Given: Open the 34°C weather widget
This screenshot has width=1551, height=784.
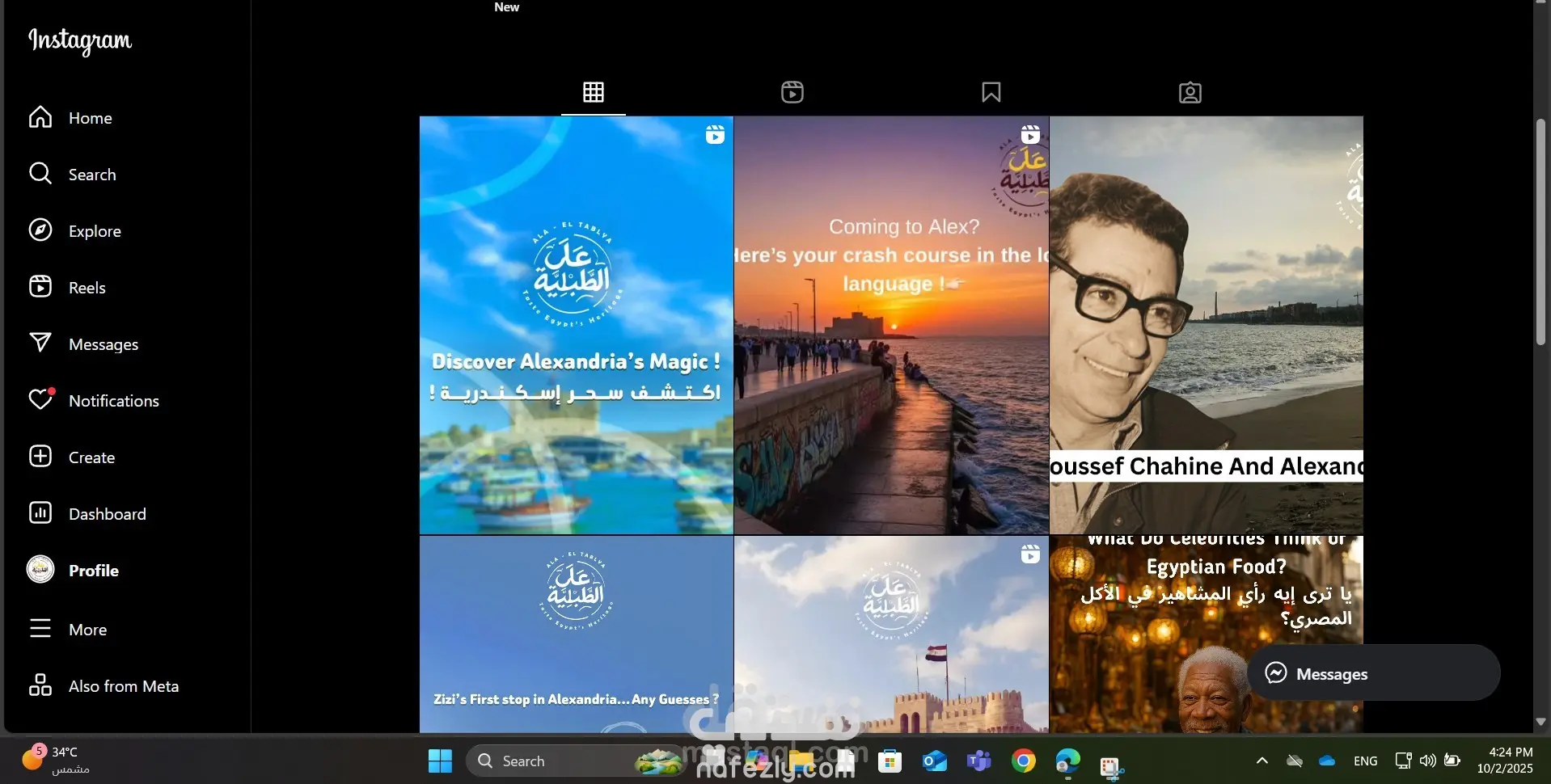Looking at the screenshot, I should (x=55, y=760).
